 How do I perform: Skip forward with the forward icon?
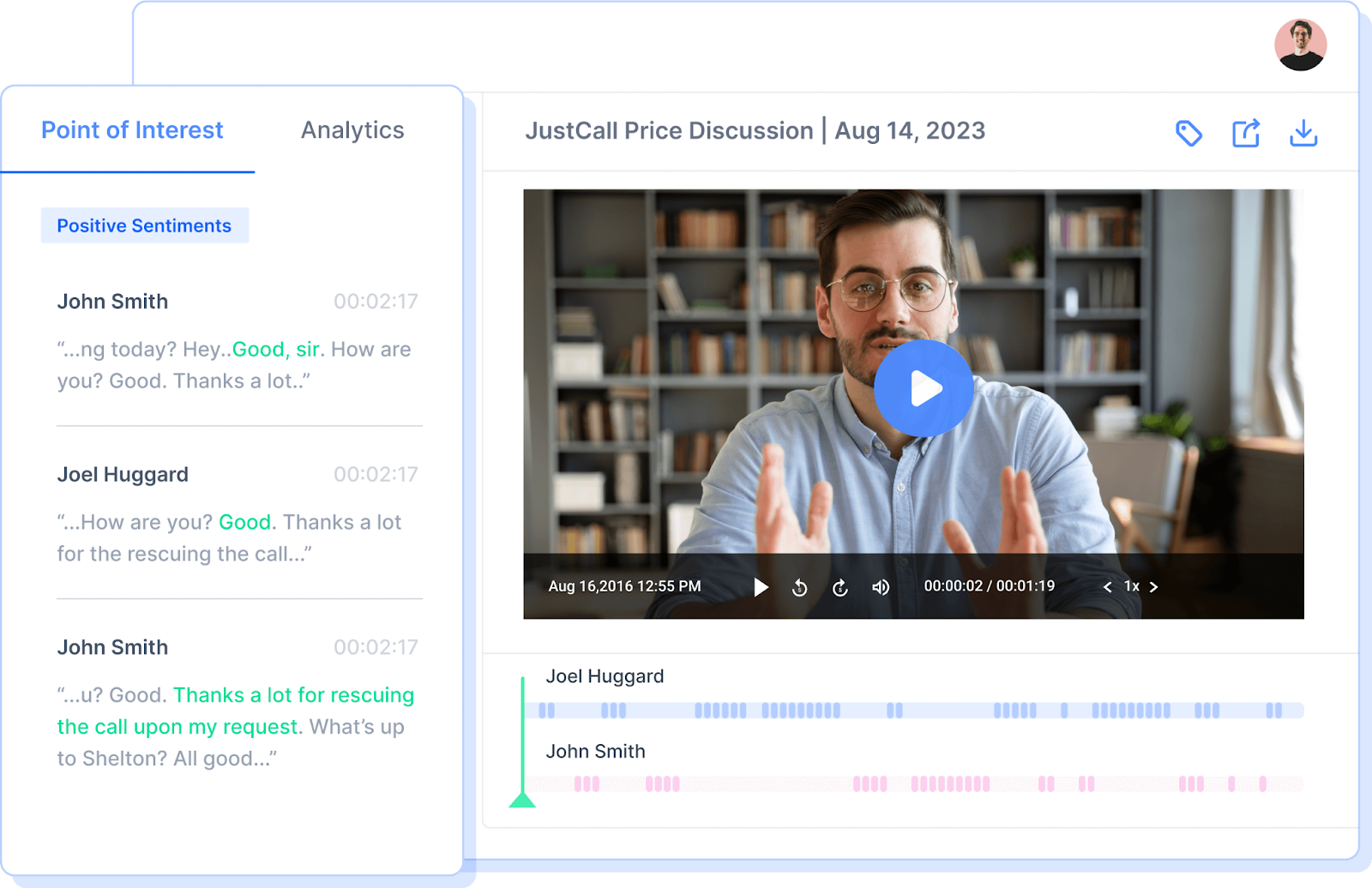[840, 587]
